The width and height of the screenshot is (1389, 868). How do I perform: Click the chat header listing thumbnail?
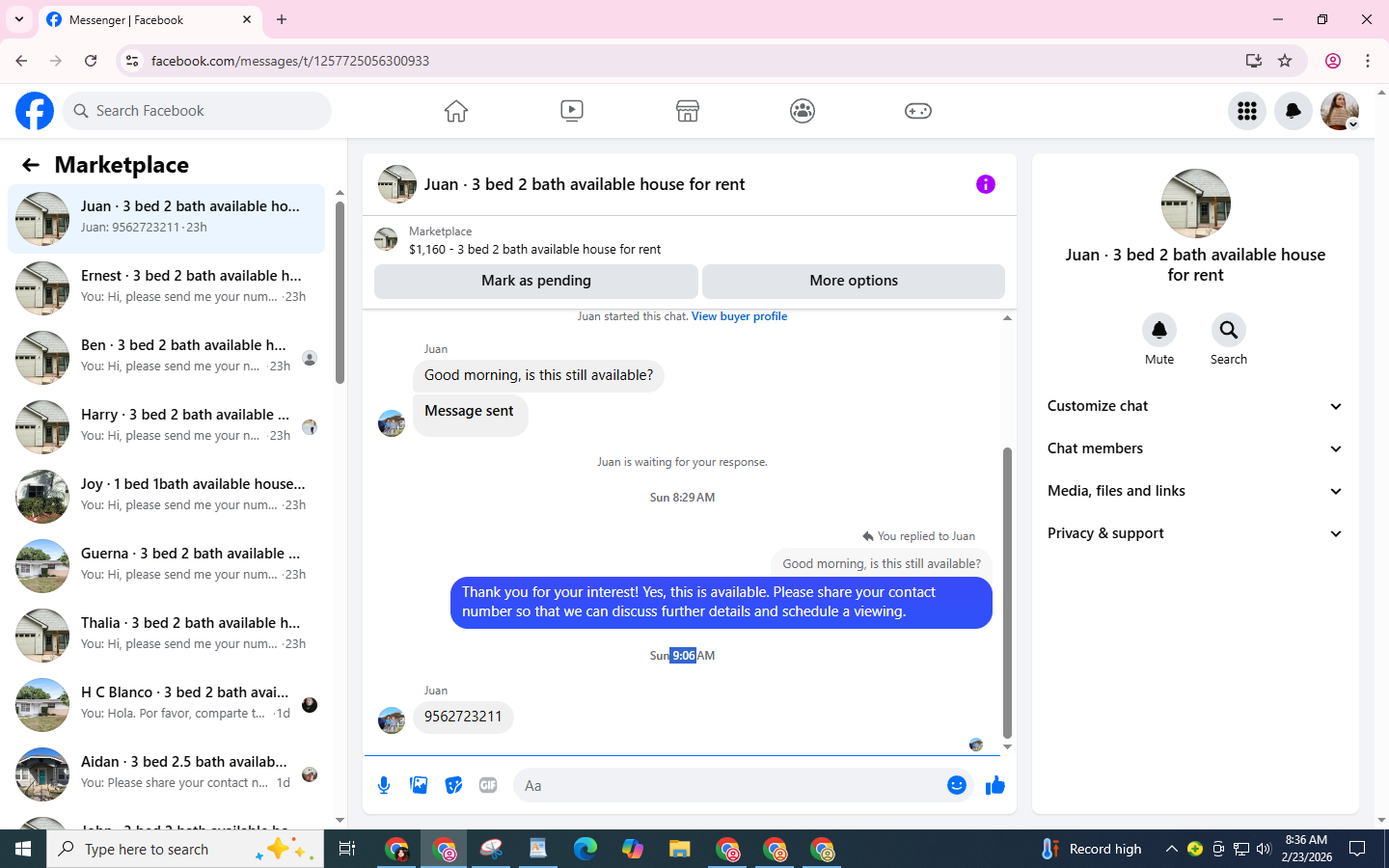[397, 184]
